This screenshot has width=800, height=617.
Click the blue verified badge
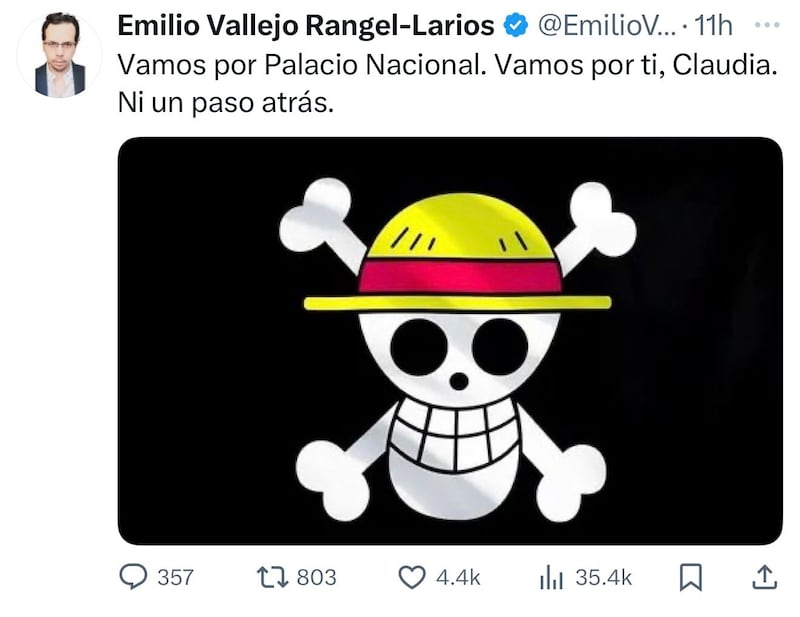(x=516, y=26)
